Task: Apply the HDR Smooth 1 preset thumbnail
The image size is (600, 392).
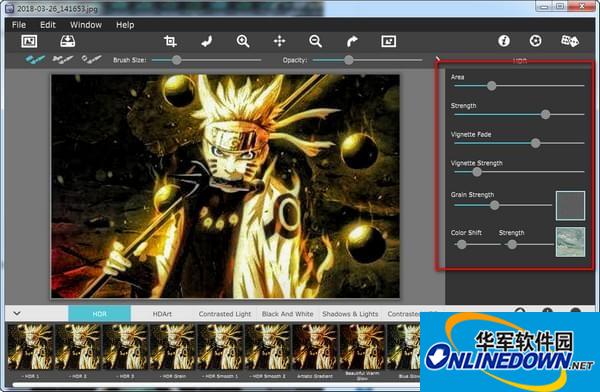Action: tap(220, 347)
